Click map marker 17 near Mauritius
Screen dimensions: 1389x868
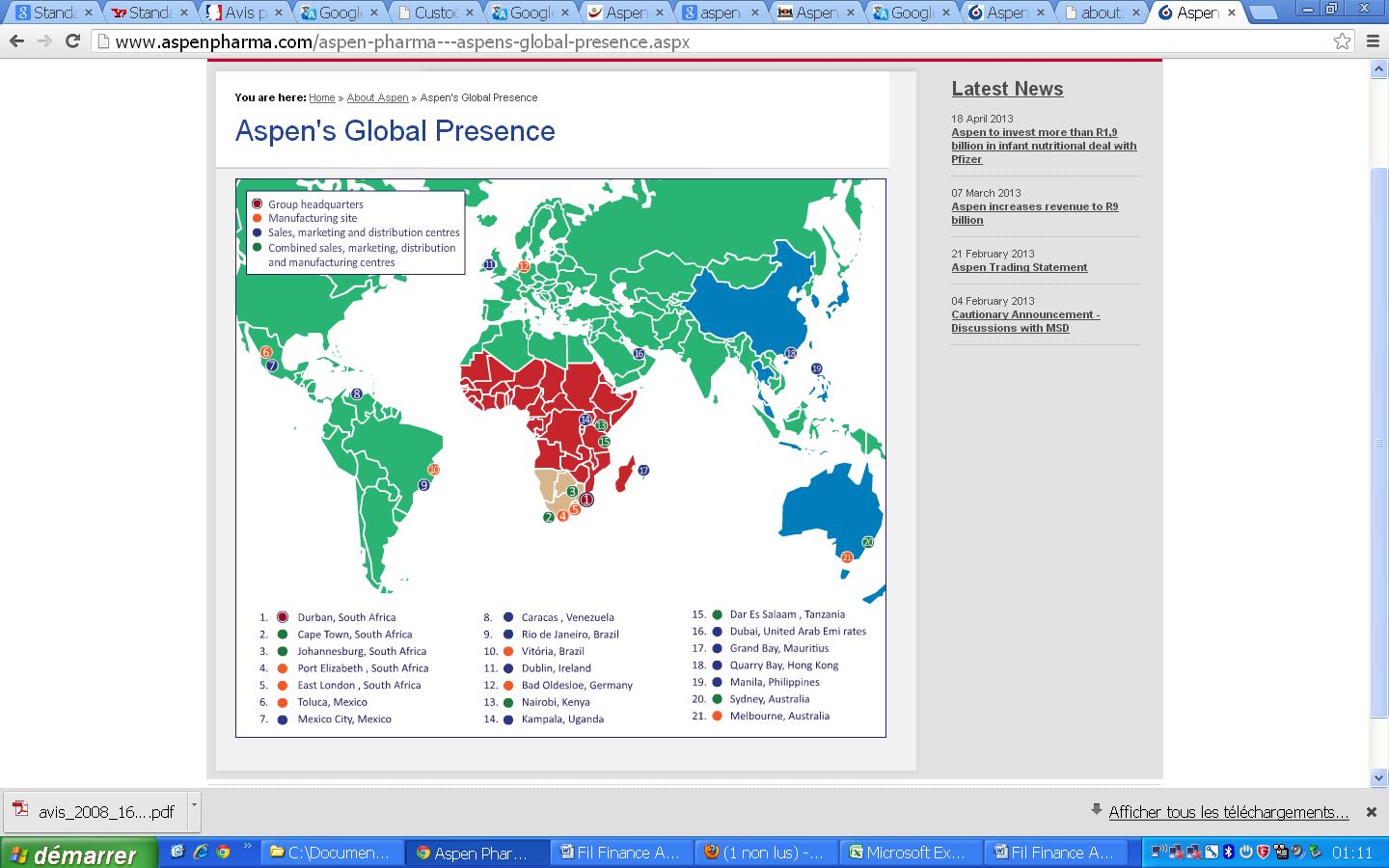tap(643, 471)
